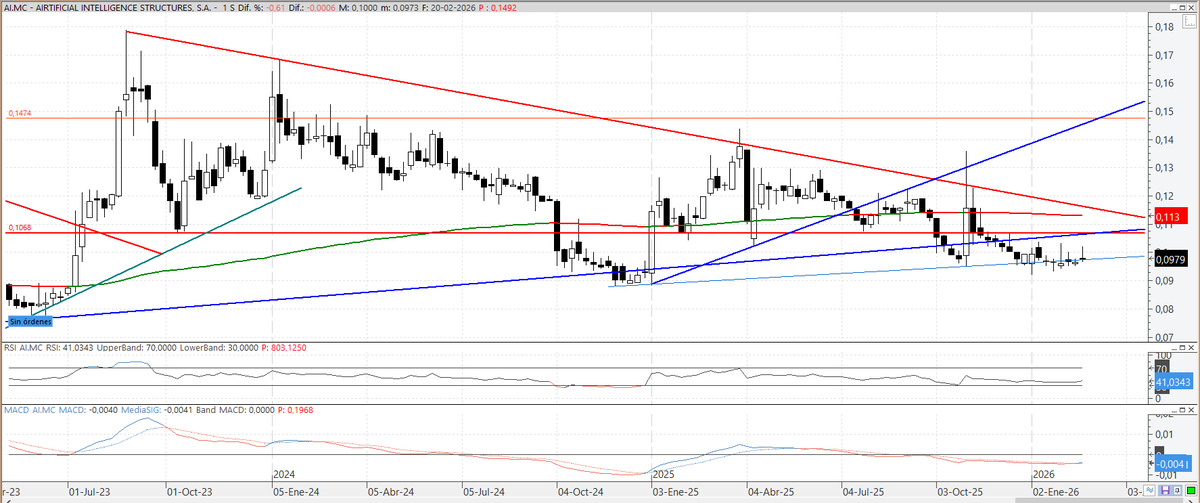This screenshot has width=1200, height=503.
Task: Select the red 0,113 price tag on the axis
Action: [1169, 216]
